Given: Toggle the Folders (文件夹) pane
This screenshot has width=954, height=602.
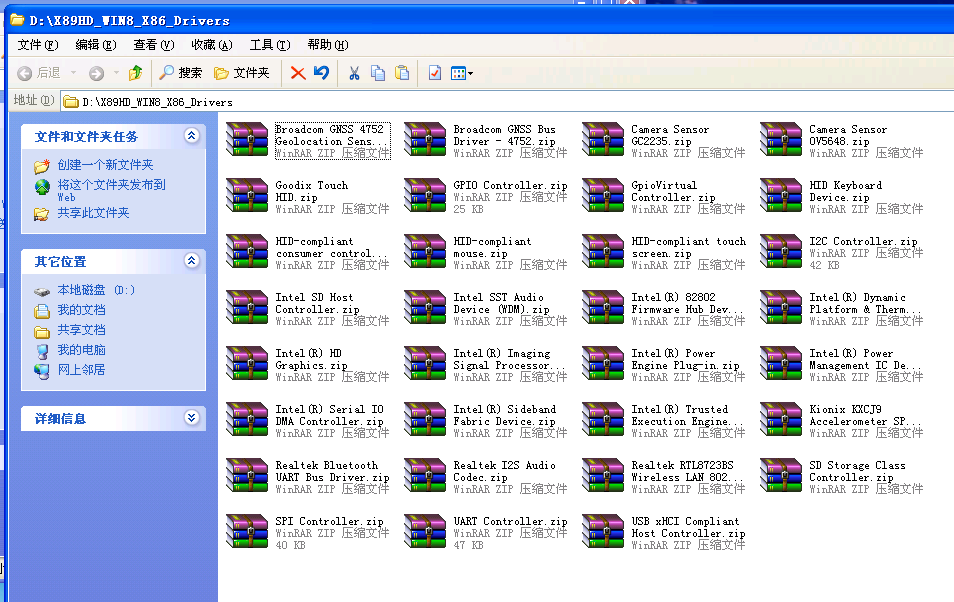Looking at the screenshot, I should click(x=242, y=73).
